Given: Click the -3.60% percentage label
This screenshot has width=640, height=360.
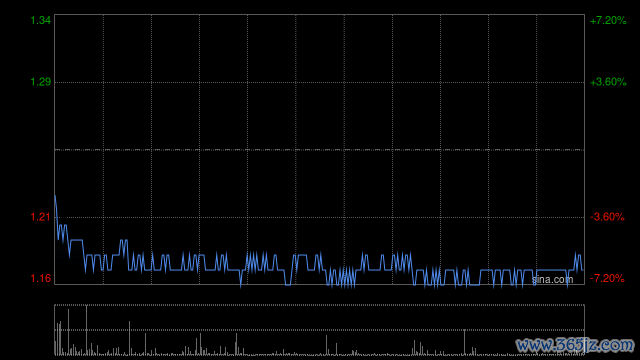Looking at the screenshot, I should pyautogui.click(x=607, y=217).
